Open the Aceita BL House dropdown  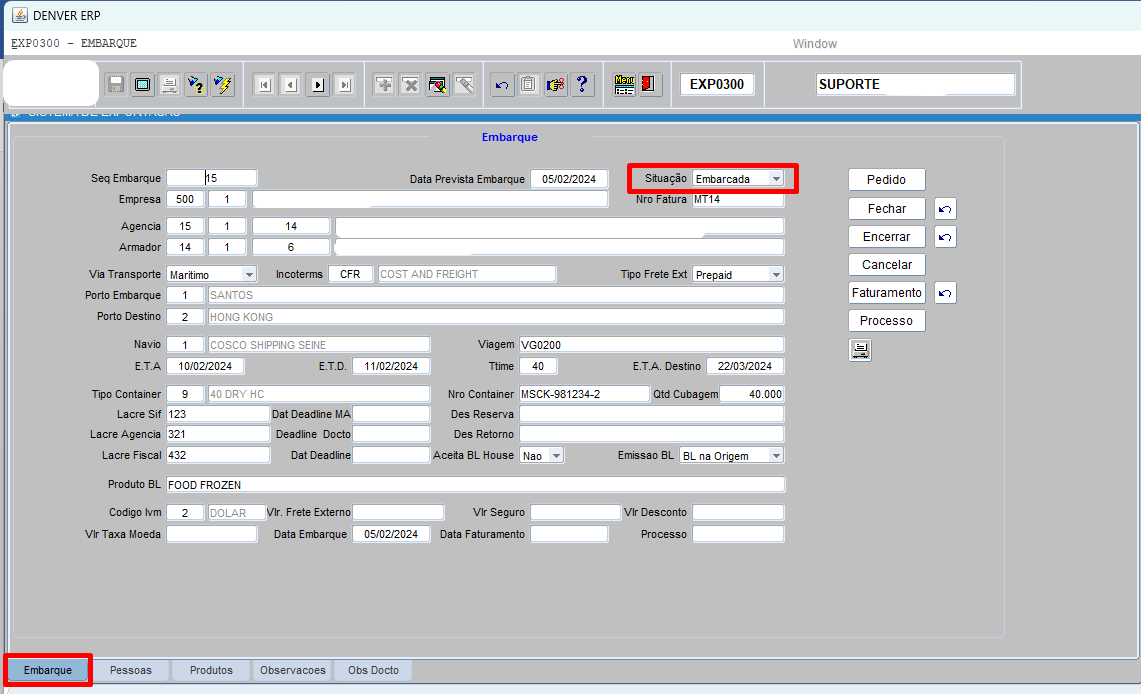coord(542,455)
